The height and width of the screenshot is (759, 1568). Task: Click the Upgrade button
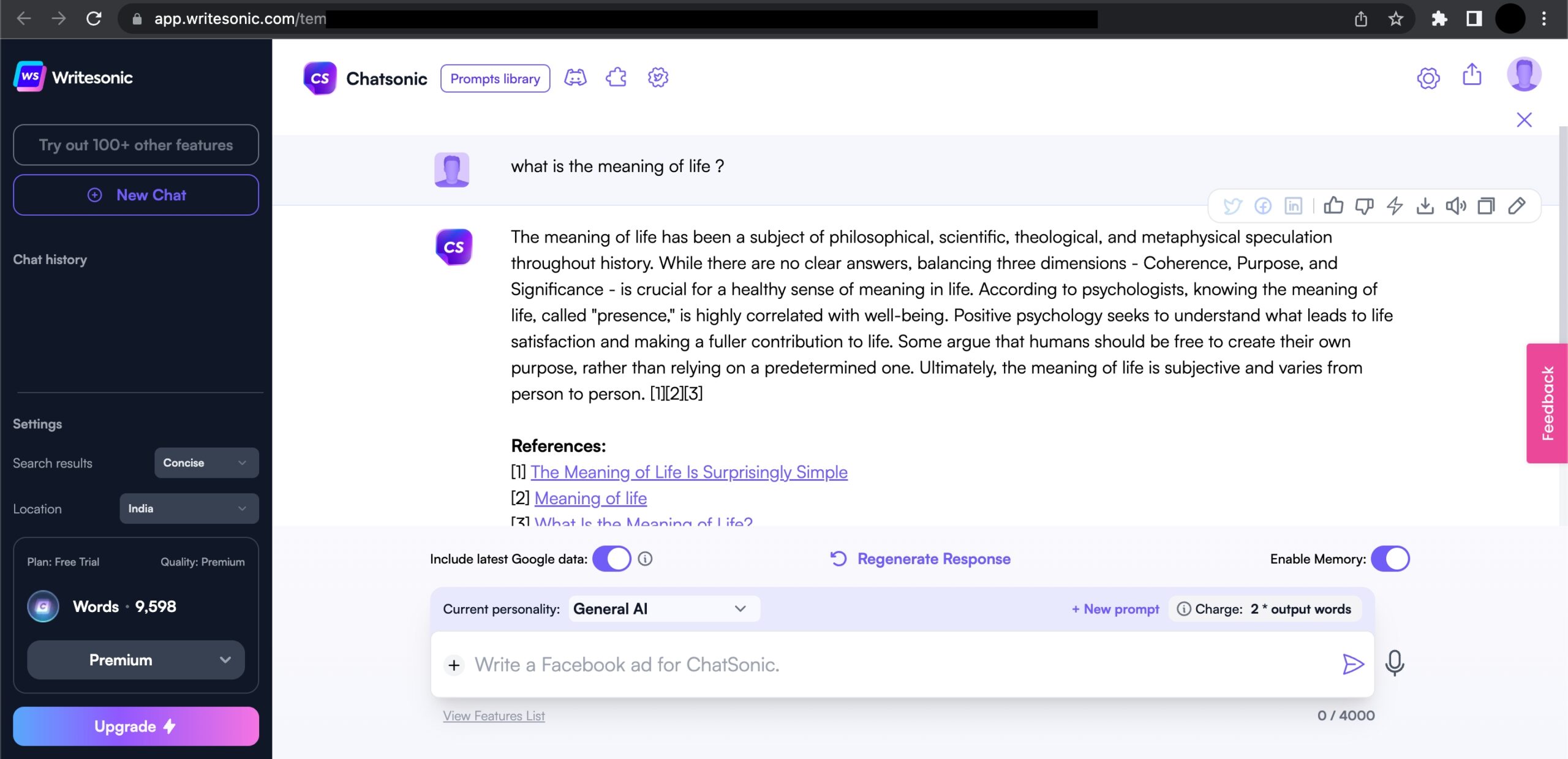[135, 726]
